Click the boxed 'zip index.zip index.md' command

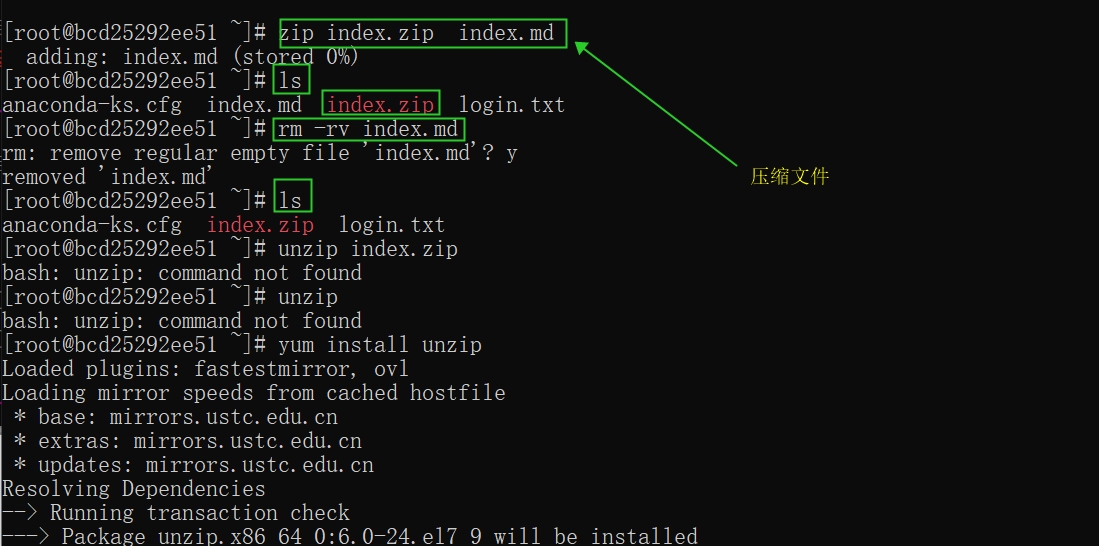tap(422, 33)
